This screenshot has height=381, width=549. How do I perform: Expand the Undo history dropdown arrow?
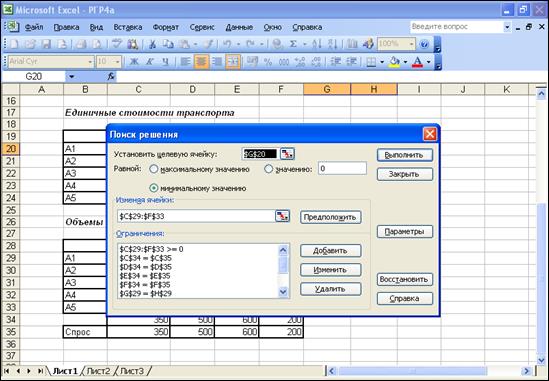[x=238, y=44]
